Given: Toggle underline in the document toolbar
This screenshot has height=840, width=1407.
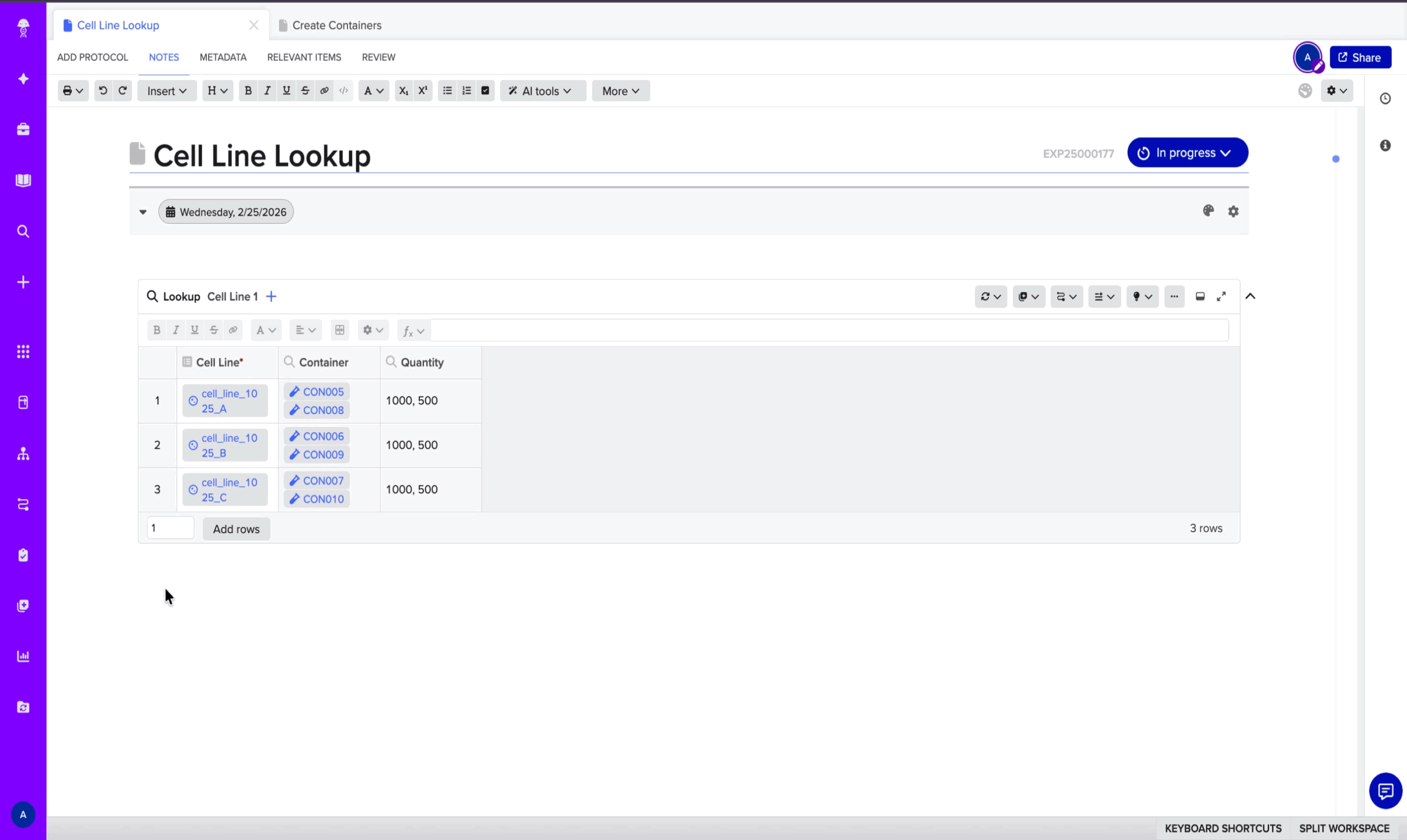Looking at the screenshot, I should click(286, 90).
